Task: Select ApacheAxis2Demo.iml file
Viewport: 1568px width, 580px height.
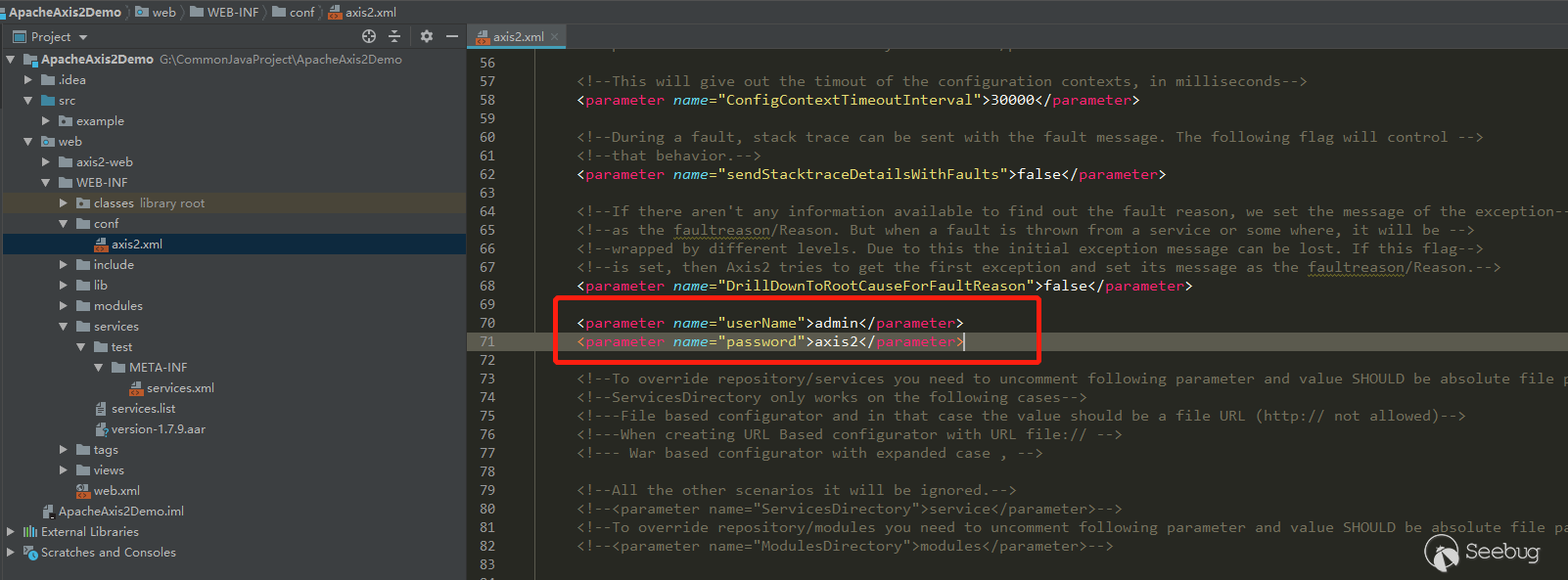Action: [120, 512]
